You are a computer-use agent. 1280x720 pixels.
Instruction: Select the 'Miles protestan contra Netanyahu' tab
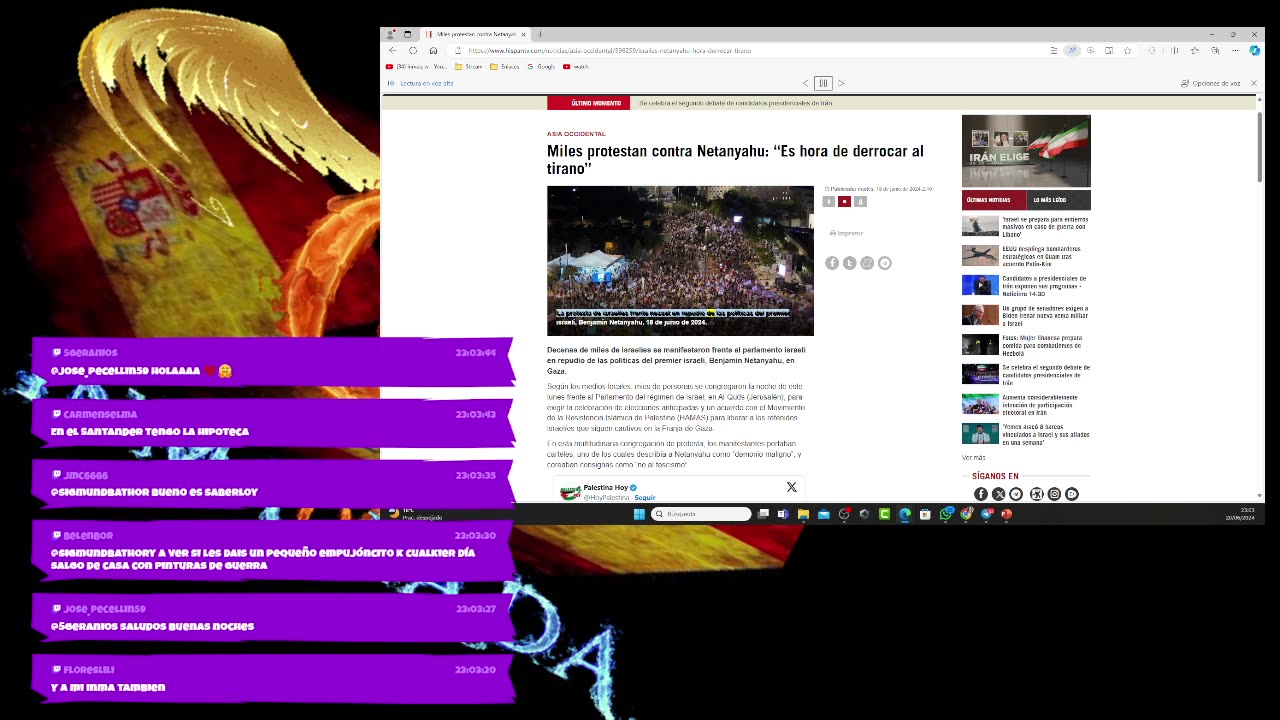tap(476, 34)
